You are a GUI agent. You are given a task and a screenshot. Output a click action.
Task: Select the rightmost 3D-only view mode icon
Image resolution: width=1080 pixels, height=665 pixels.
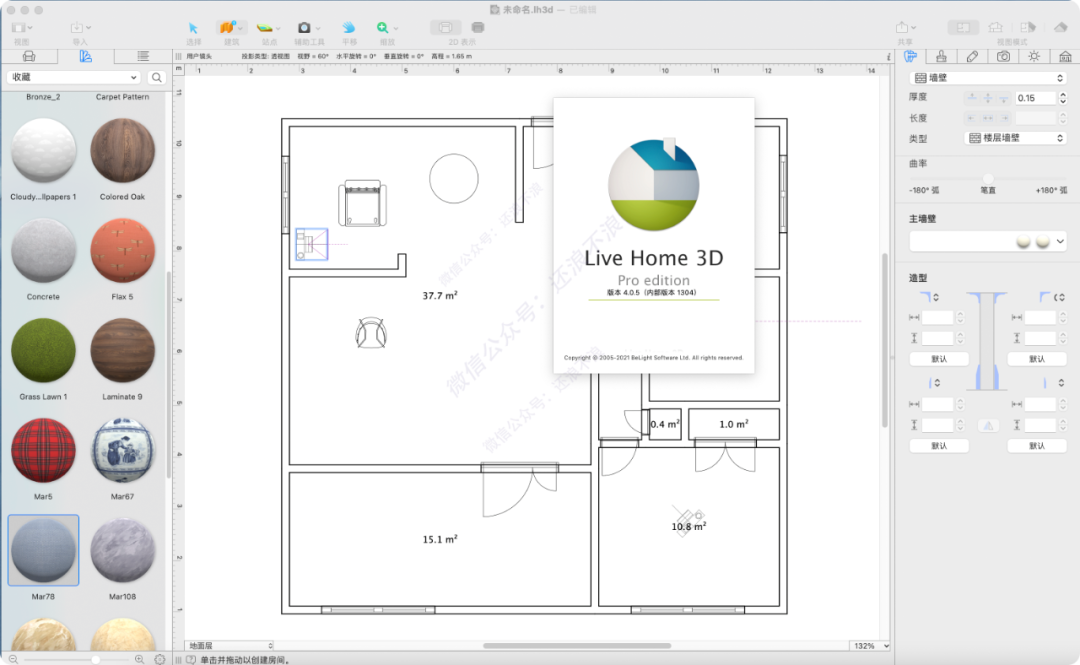1061,28
